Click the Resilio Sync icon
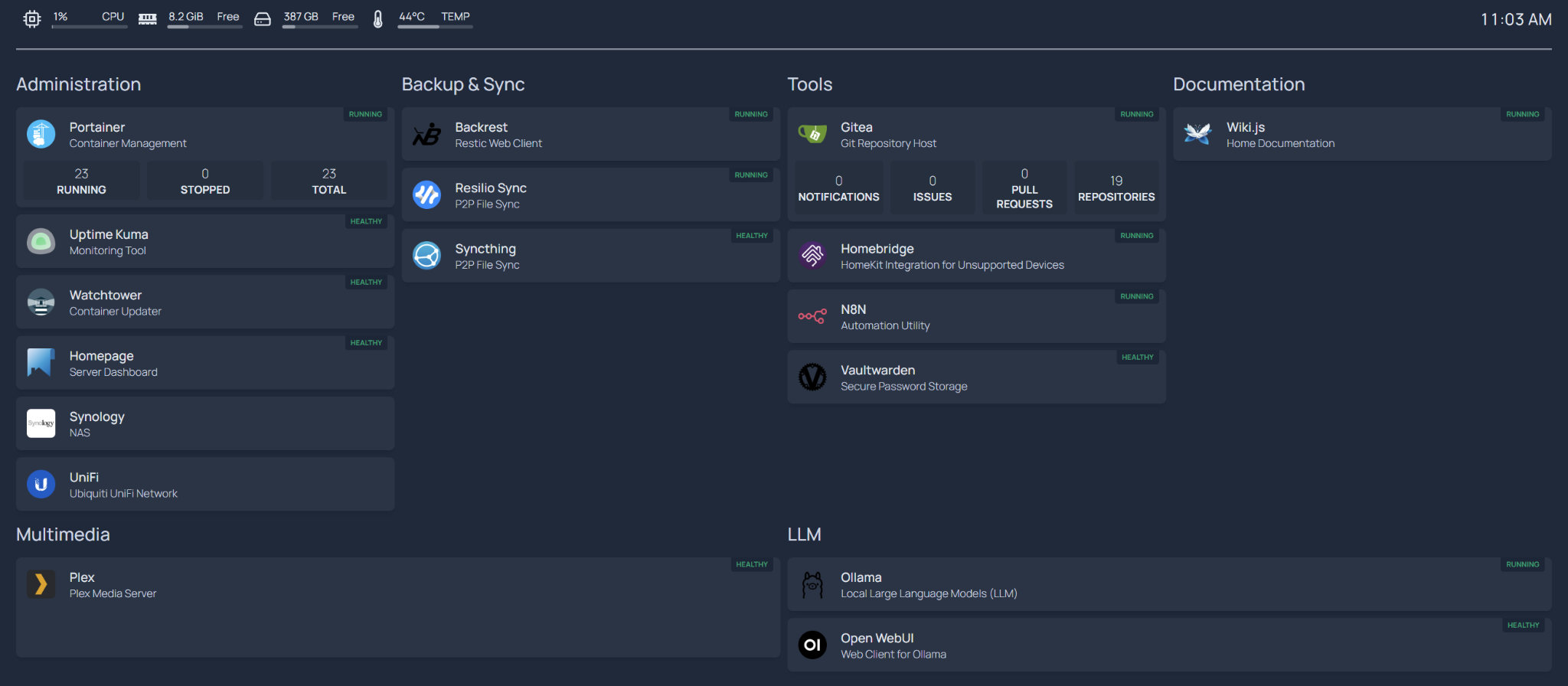This screenshot has height=686, width=1568. coord(426,195)
